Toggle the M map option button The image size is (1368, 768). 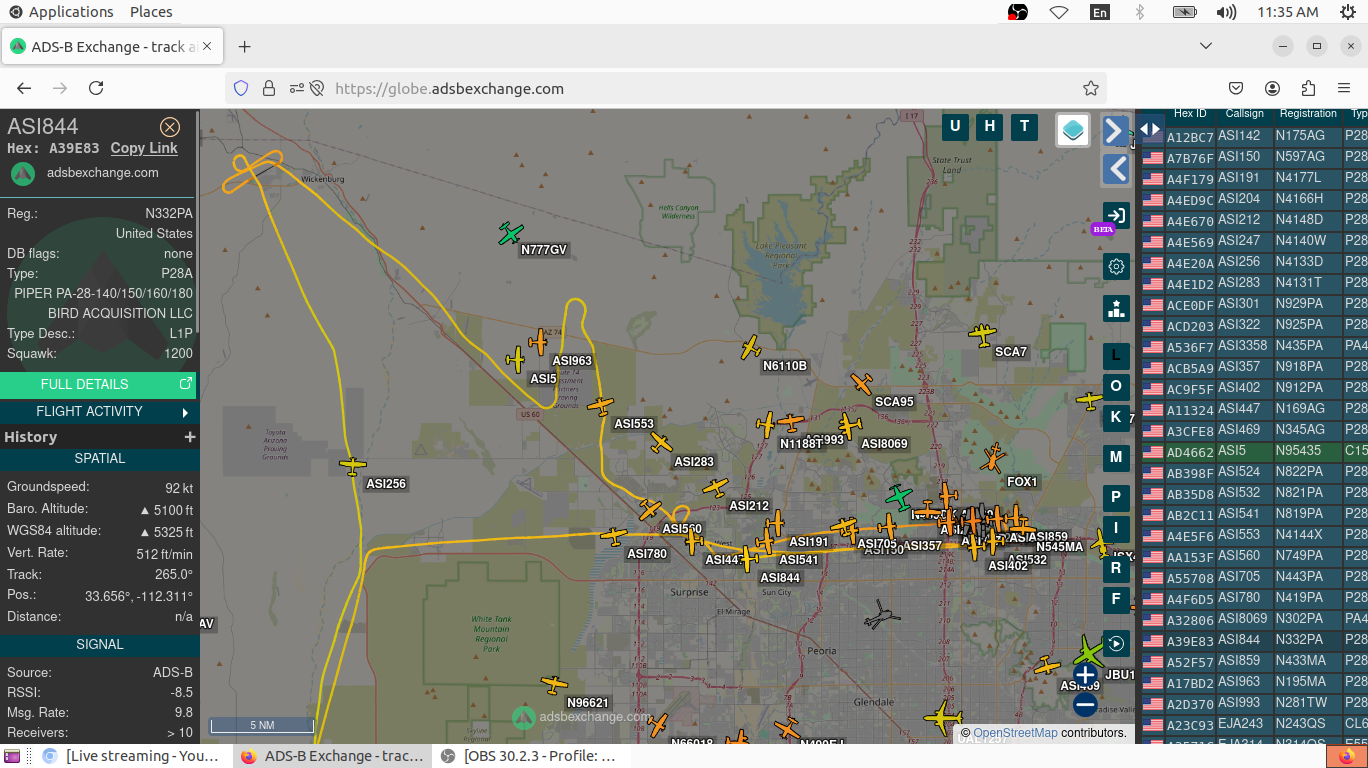pyautogui.click(x=1116, y=457)
